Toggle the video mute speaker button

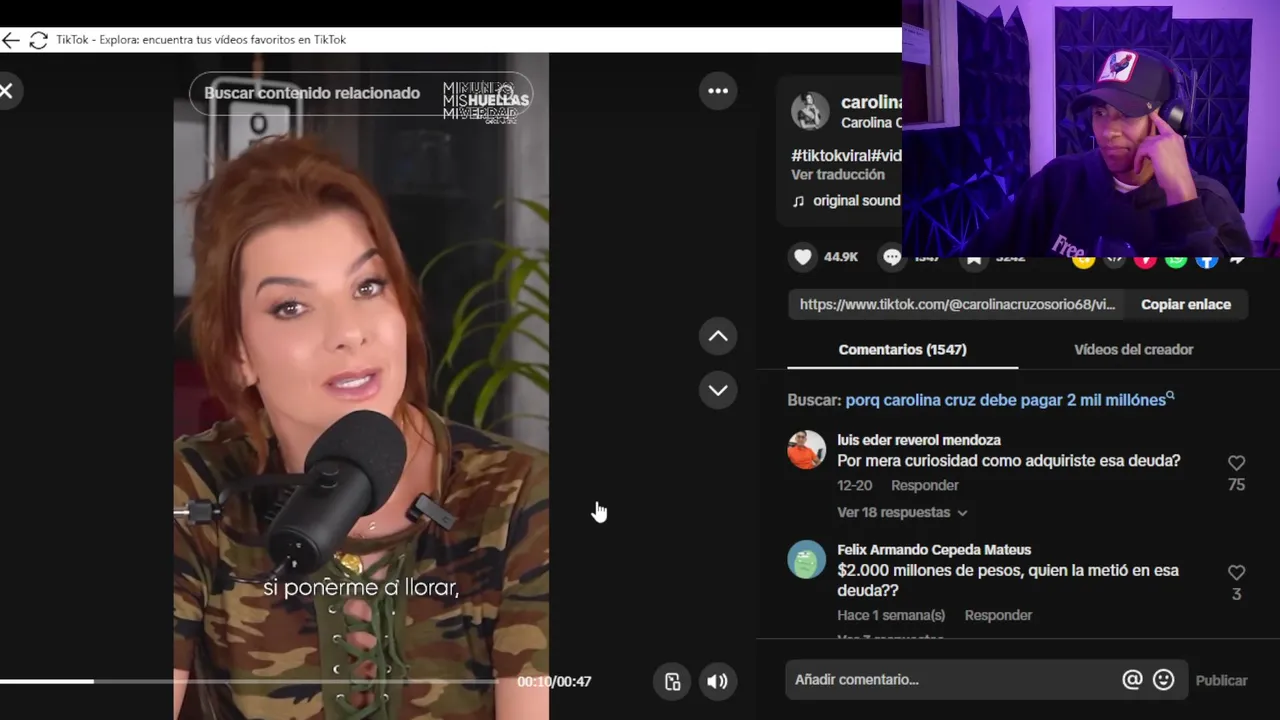click(x=718, y=681)
